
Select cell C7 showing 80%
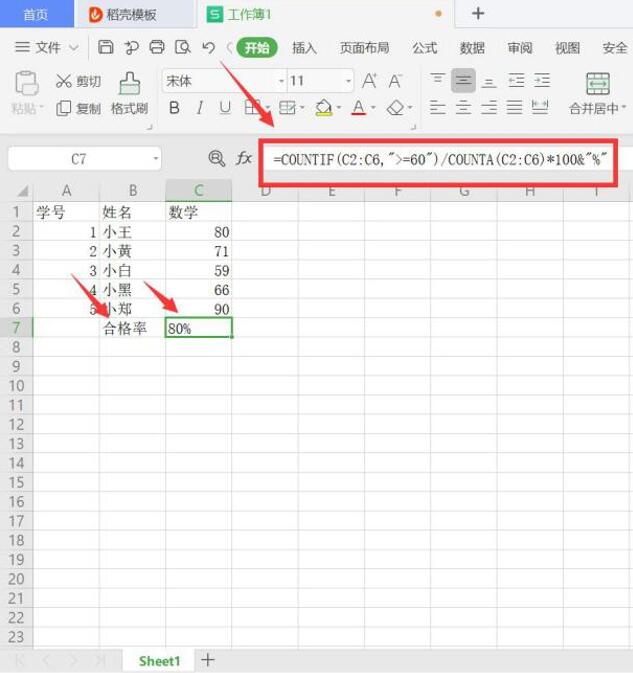198,327
